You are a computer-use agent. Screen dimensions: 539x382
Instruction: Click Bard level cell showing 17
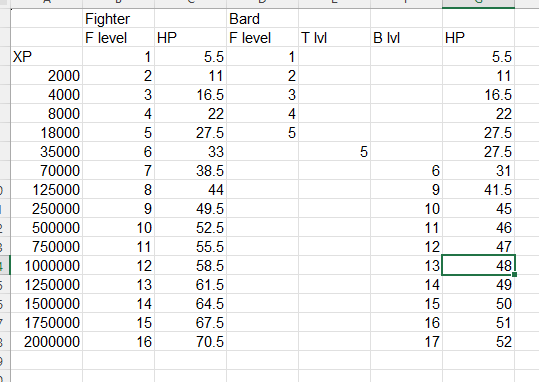coord(406,341)
